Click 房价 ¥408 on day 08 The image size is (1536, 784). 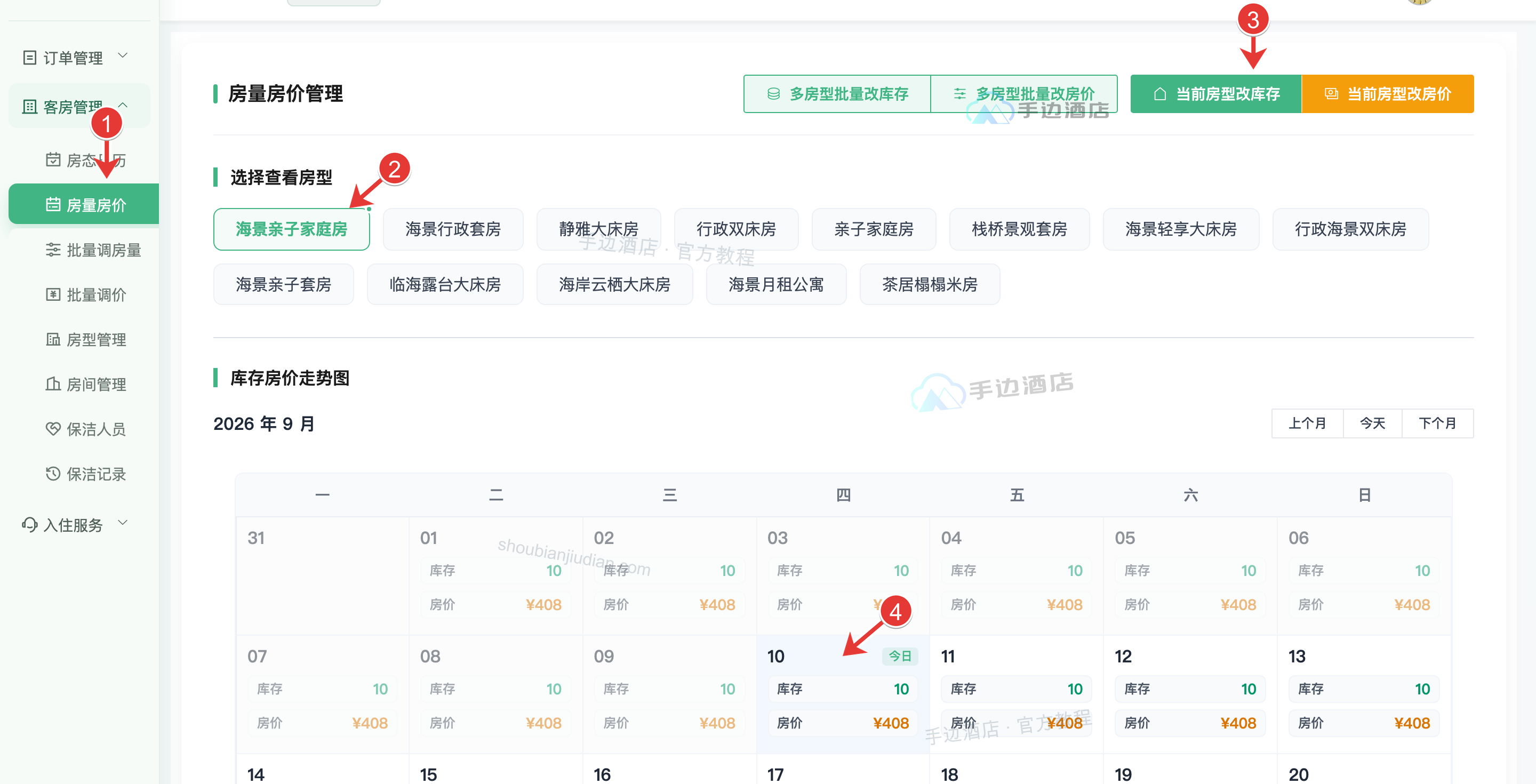(495, 723)
